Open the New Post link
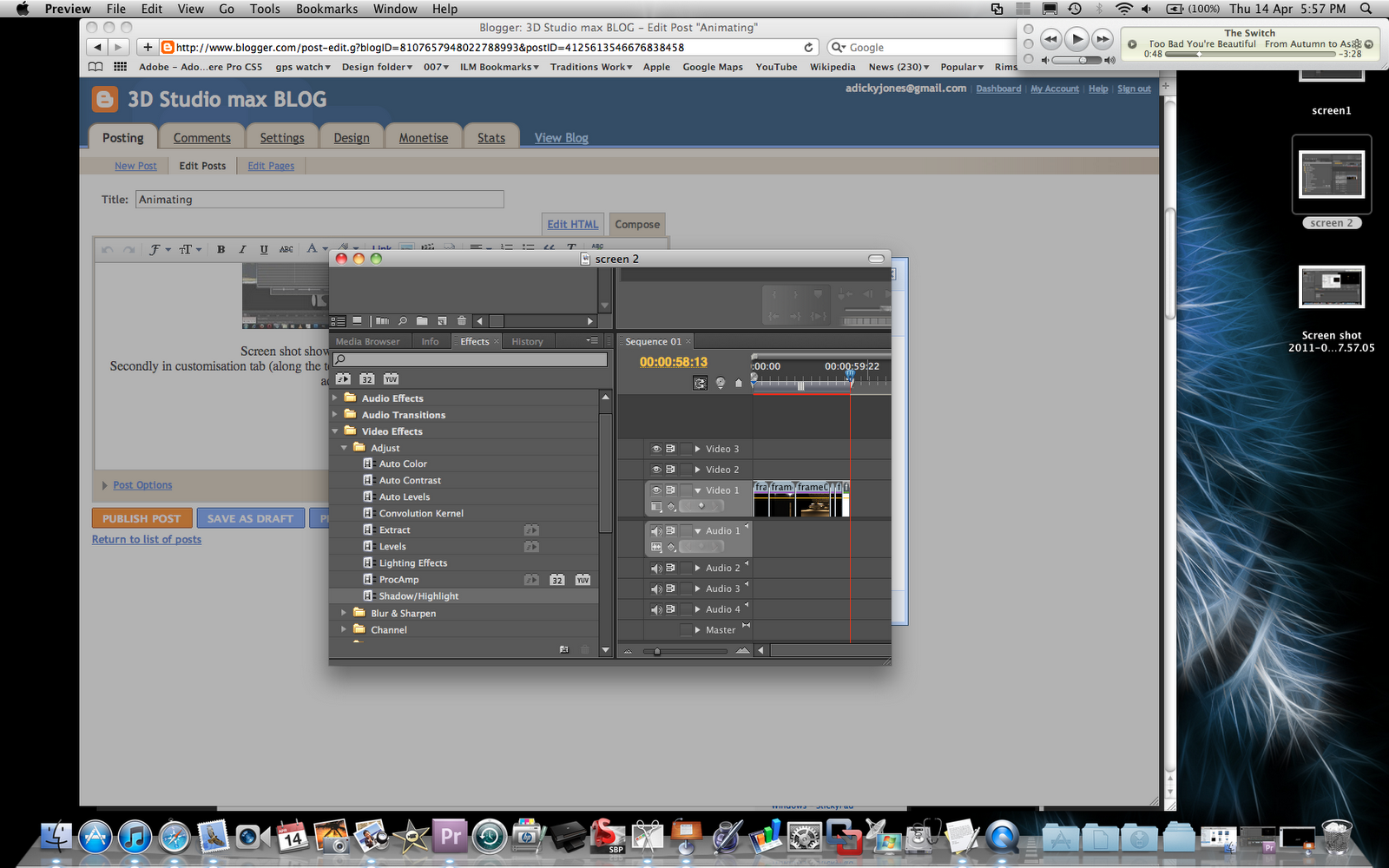The width and height of the screenshot is (1389, 868). tap(135, 166)
